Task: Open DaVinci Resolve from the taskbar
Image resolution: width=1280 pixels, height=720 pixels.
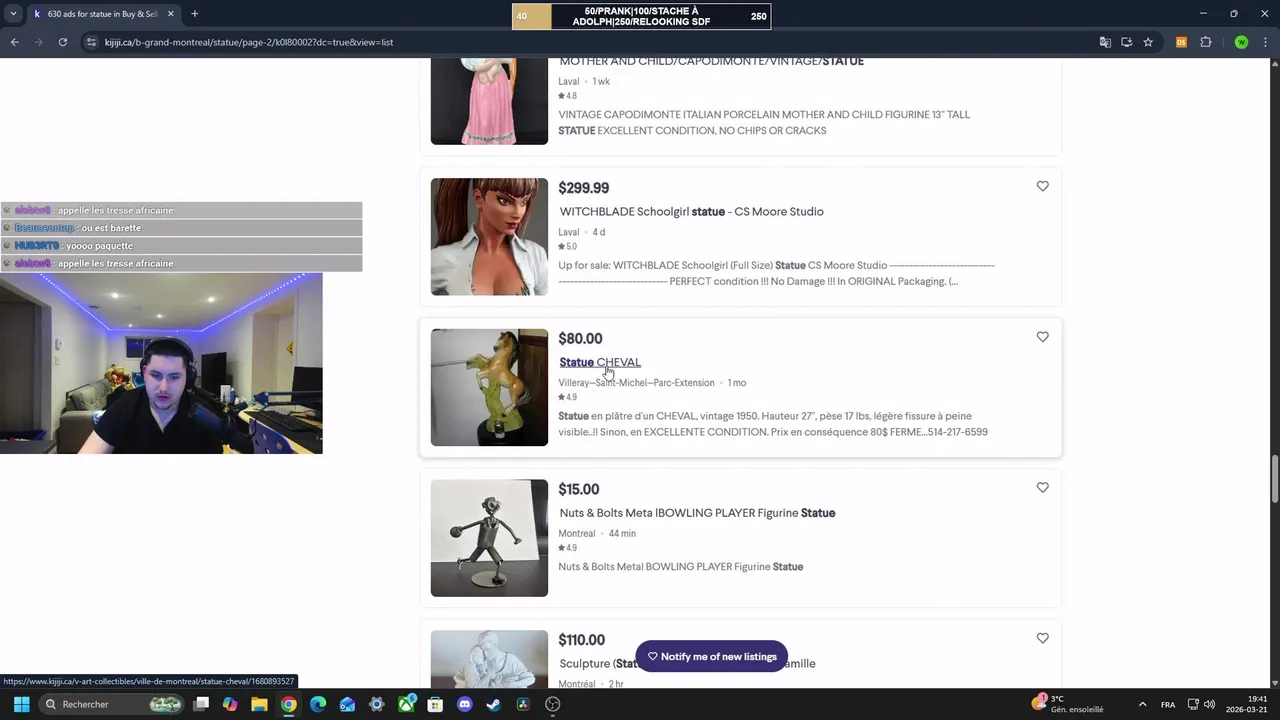Action: click(523, 704)
